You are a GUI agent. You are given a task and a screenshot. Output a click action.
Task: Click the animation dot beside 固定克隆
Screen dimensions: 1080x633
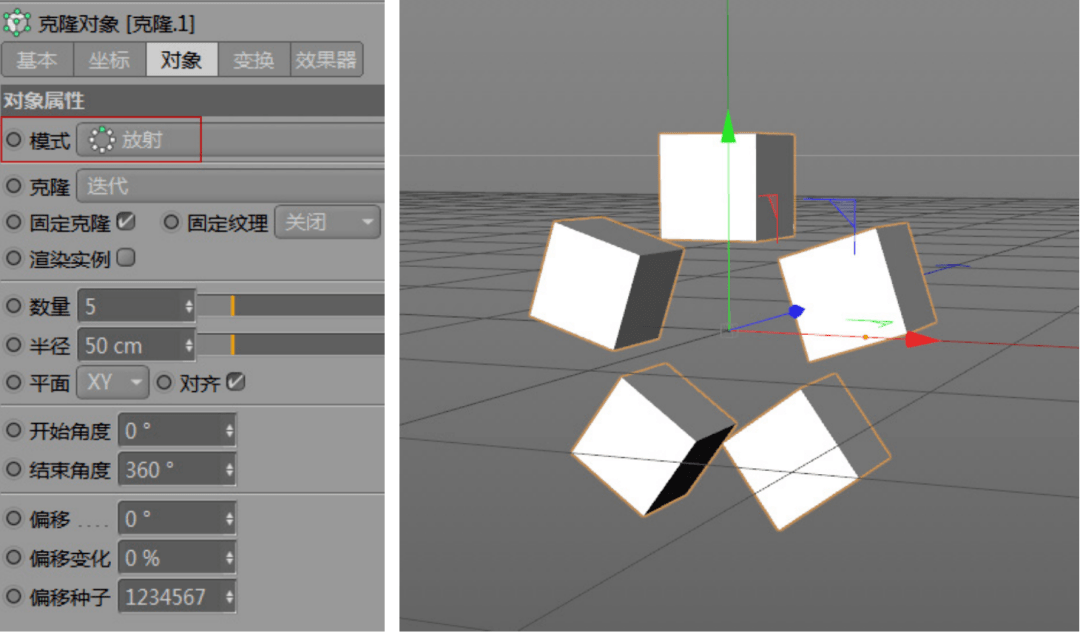pyautogui.click(x=14, y=222)
